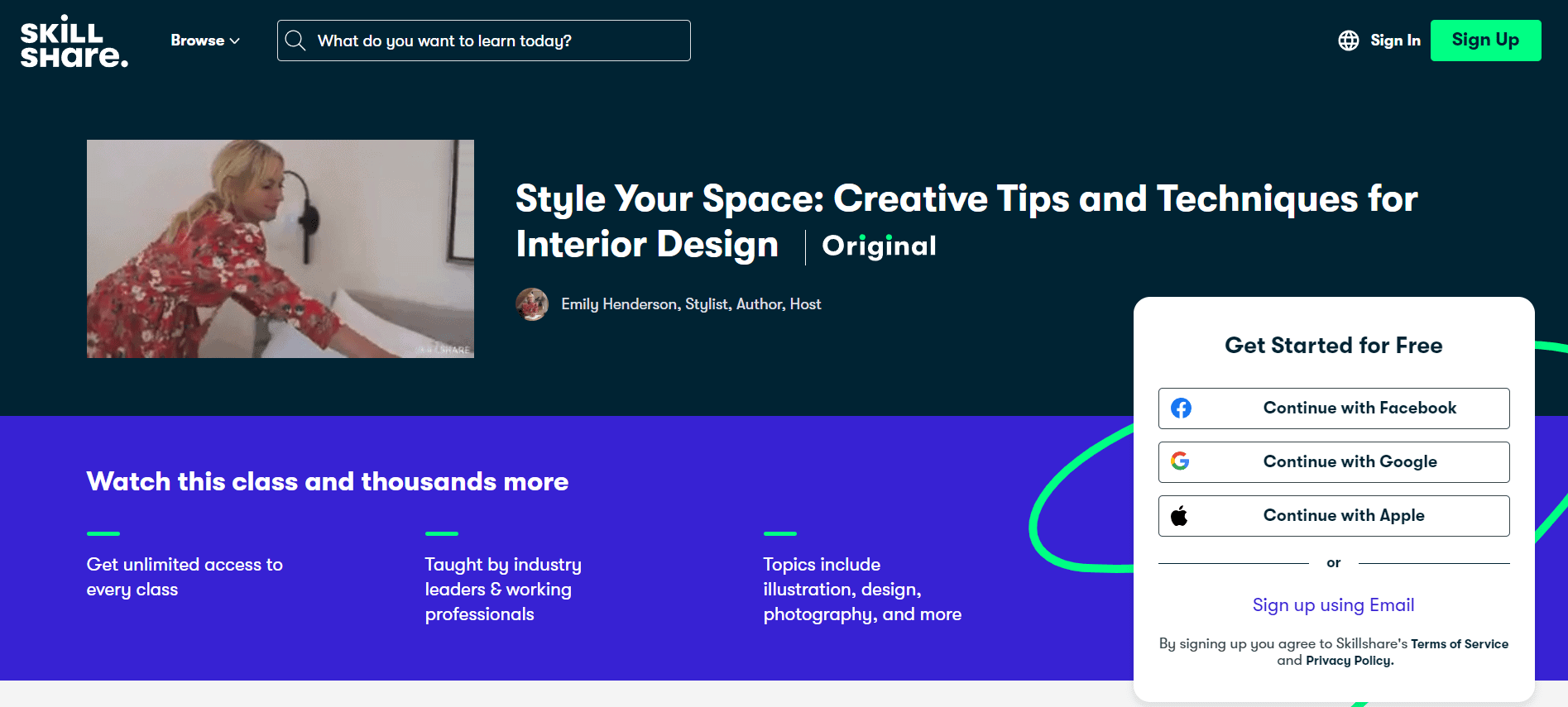Open the Terms of Service link
The width and height of the screenshot is (1568, 707).
coord(1459,643)
